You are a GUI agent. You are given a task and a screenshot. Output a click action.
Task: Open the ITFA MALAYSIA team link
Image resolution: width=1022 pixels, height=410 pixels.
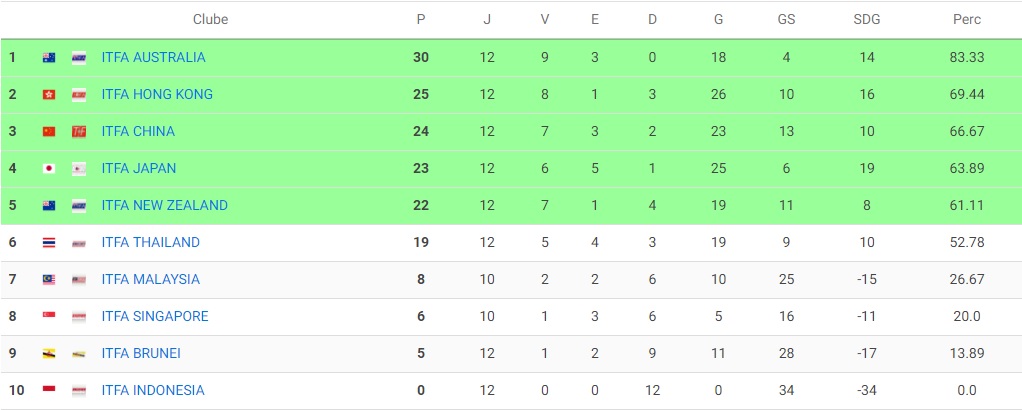(x=151, y=280)
